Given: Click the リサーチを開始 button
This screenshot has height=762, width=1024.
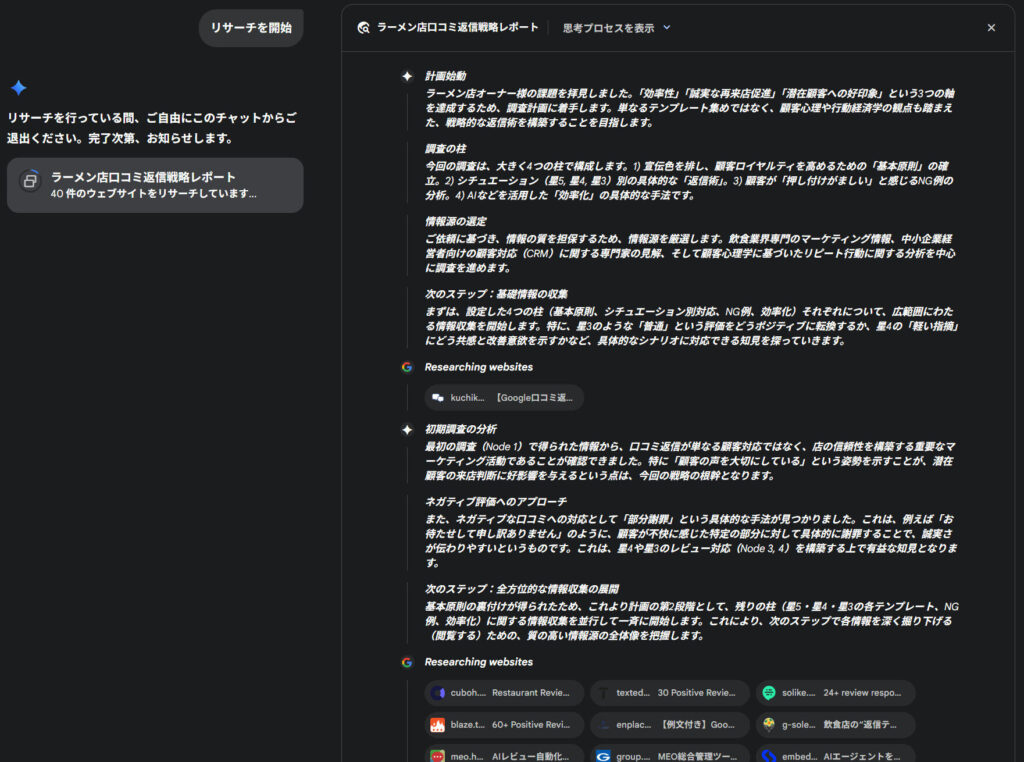Looking at the screenshot, I should (250, 27).
